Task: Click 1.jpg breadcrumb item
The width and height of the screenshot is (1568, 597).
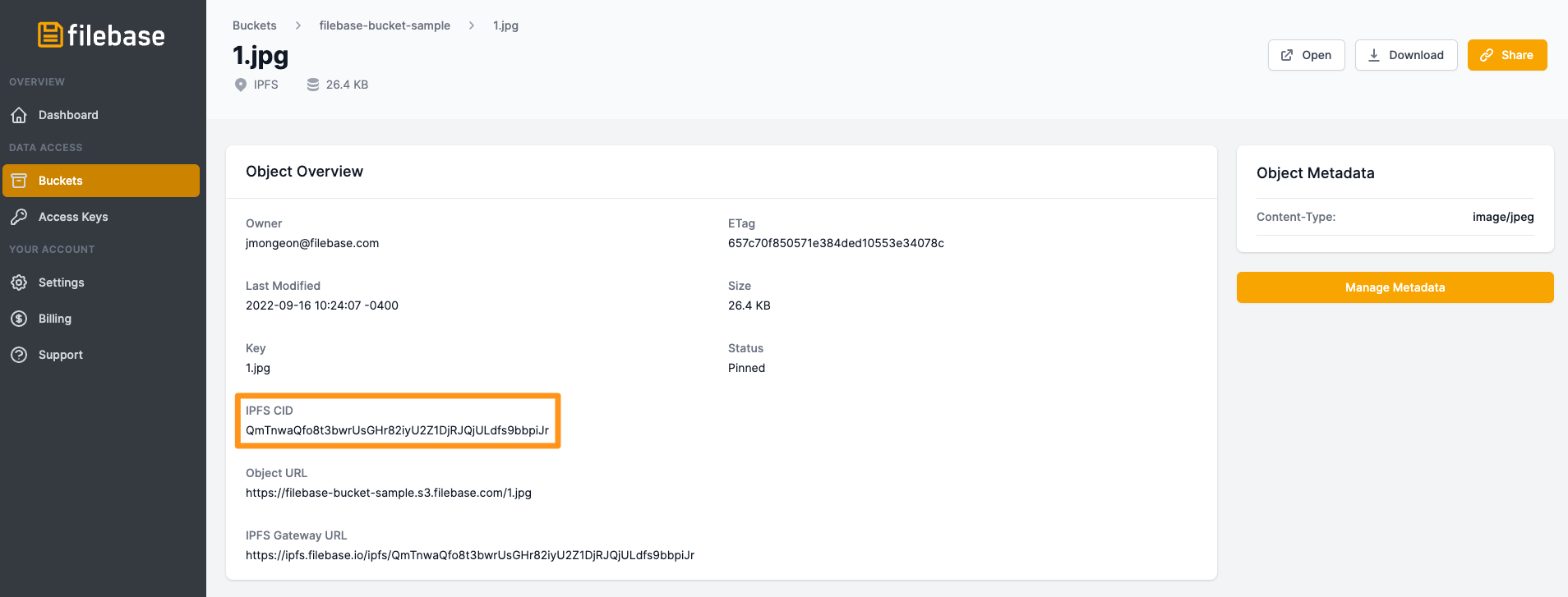Action: [x=505, y=25]
